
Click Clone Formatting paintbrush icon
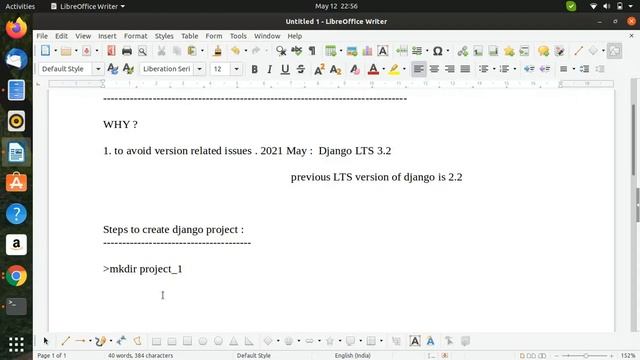[x=218, y=51]
